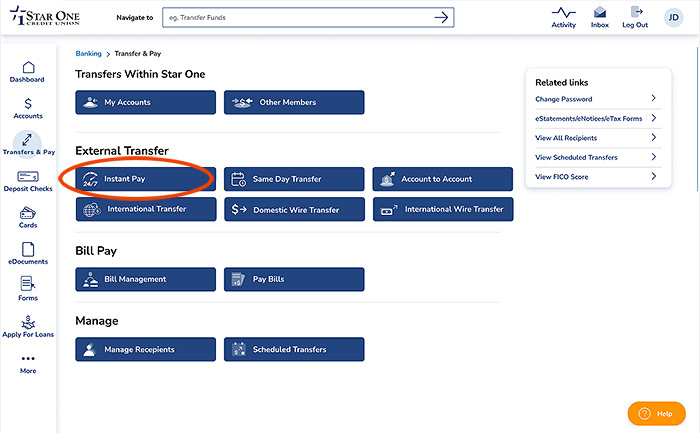Open Scheduled Transfers button
Screen dimensions: 700x433
(x=294, y=349)
